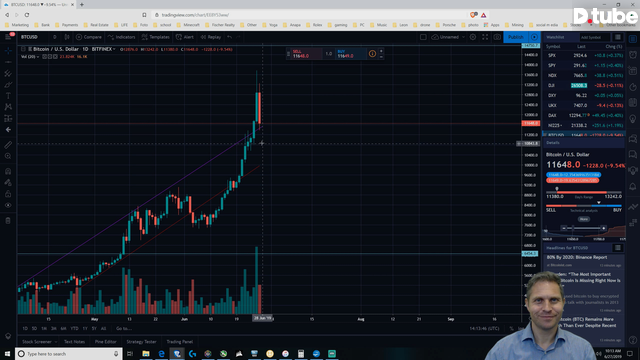The height and width of the screenshot is (360, 640).
Task: Open the Watchlist dropdown
Action: tap(556, 37)
